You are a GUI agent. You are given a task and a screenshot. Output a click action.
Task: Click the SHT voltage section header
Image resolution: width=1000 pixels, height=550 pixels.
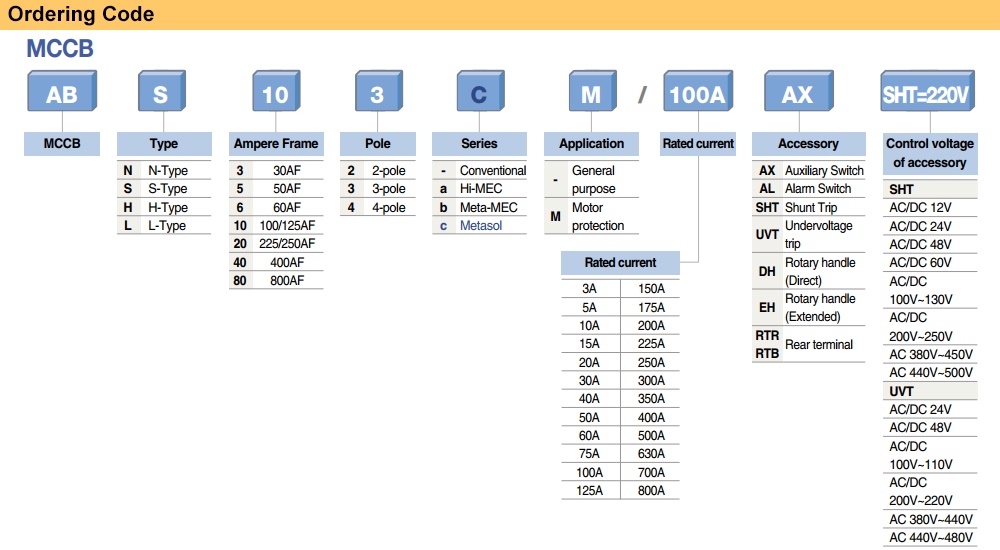tap(930, 190)
